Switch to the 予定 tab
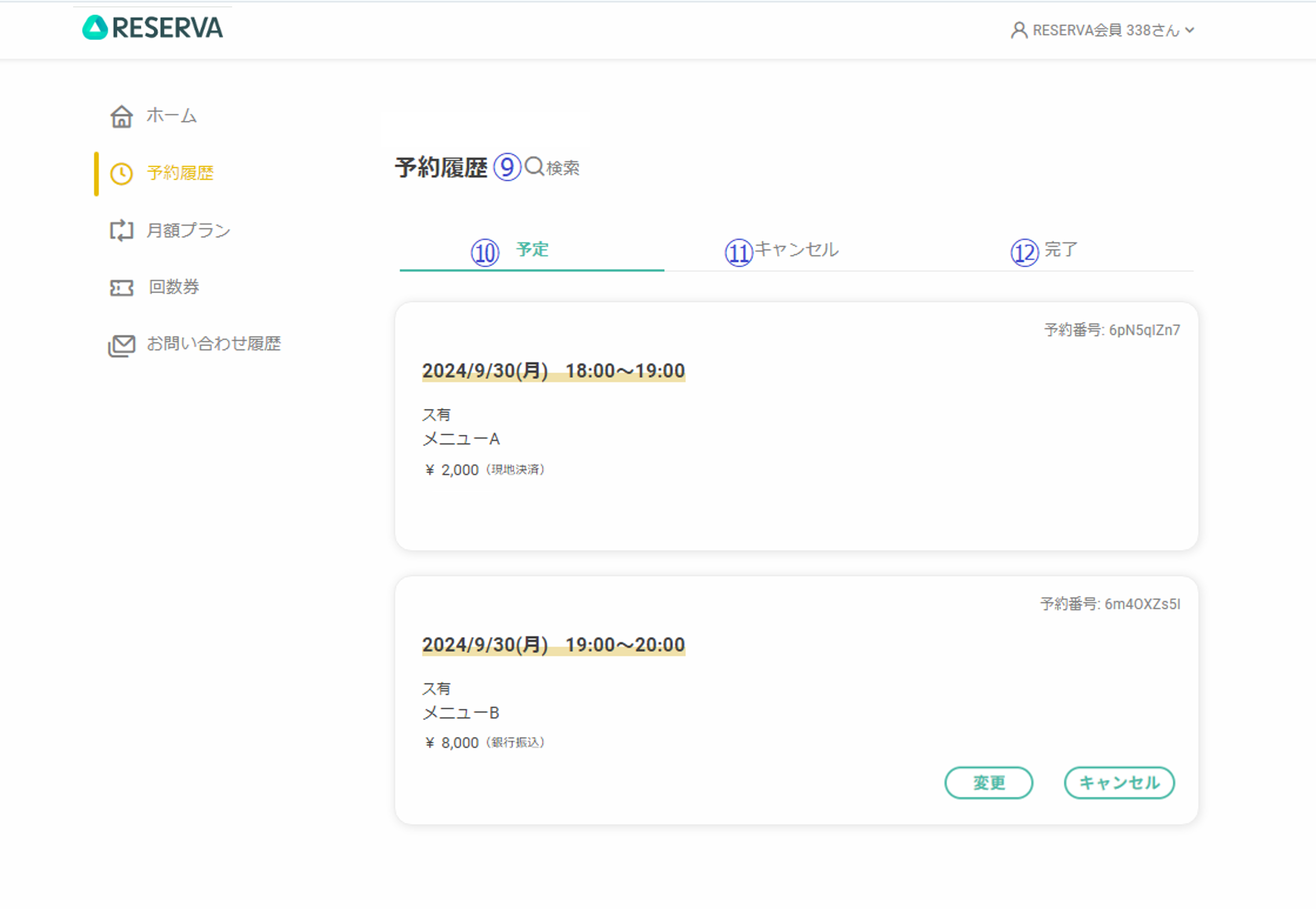 click(531, 250)
